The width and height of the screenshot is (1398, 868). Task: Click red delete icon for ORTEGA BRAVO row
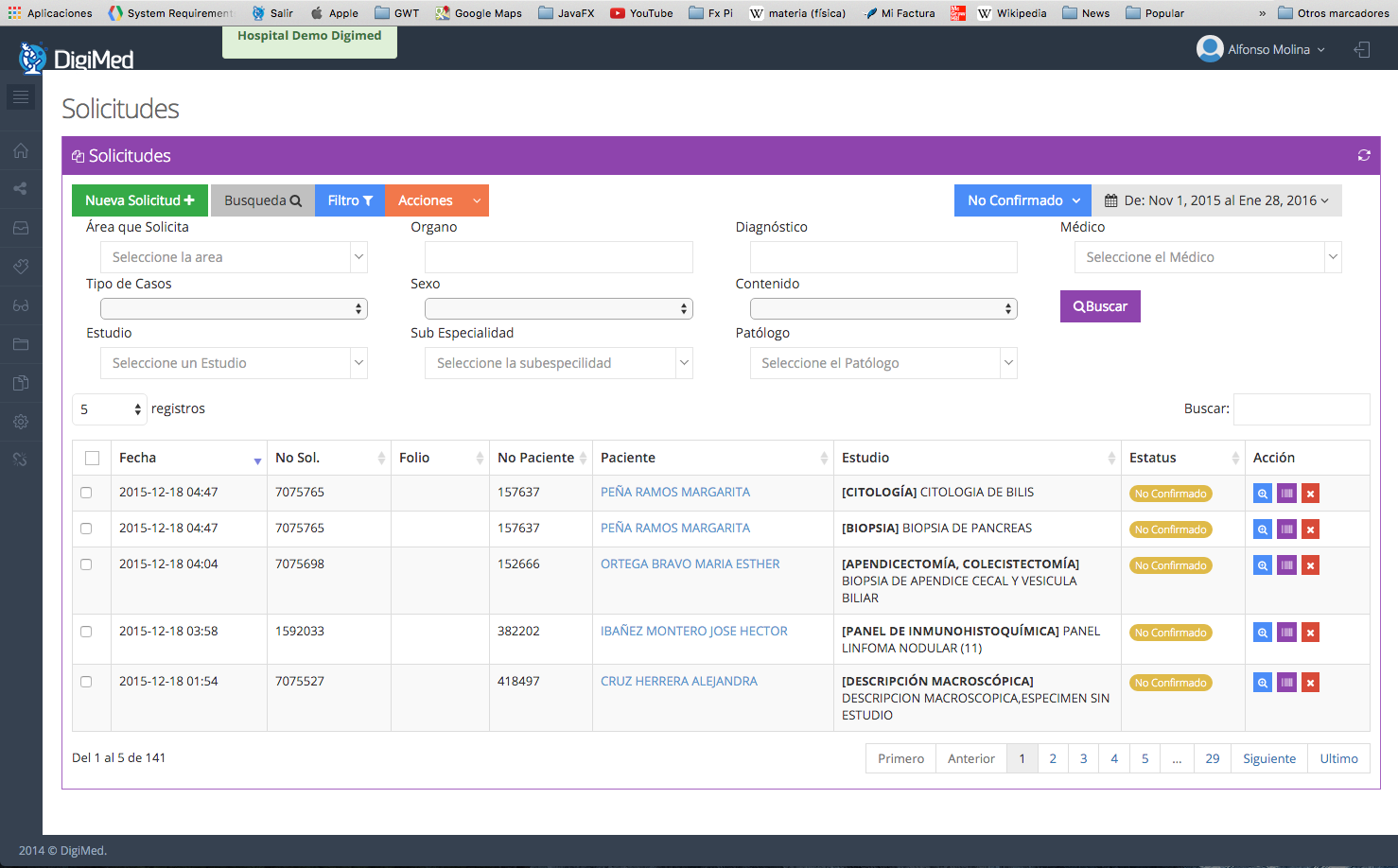[1310, 565]
